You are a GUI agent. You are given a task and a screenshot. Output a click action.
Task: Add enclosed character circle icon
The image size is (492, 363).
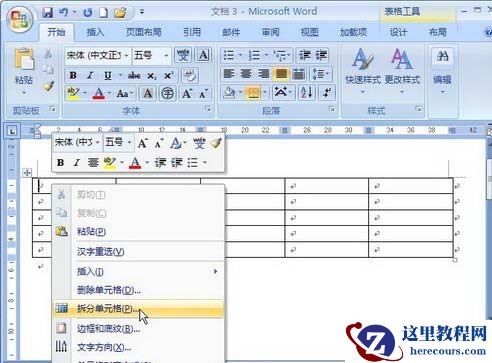pos(167,93)
